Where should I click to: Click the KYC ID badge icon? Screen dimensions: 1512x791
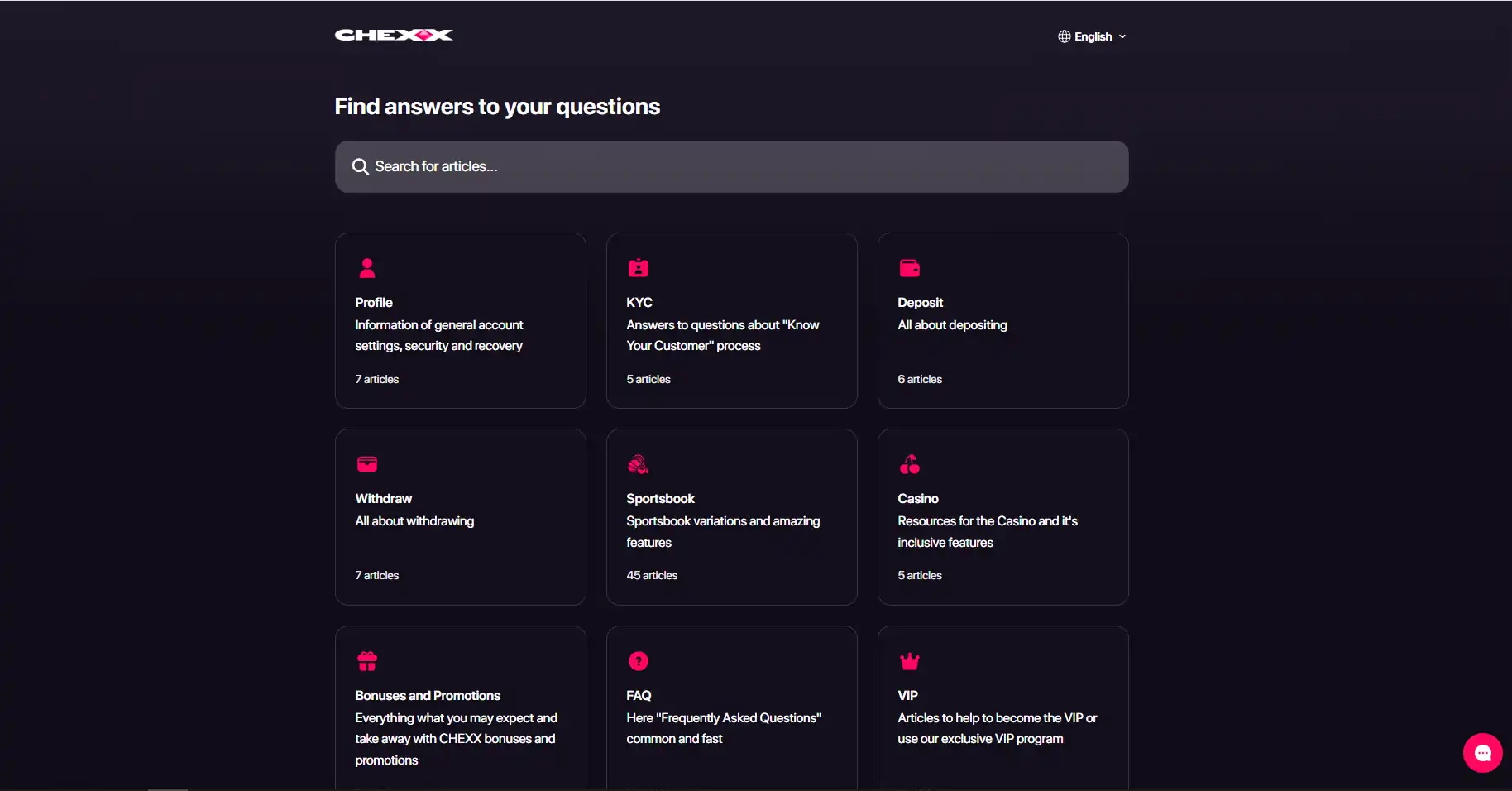(x=639, y=268)
